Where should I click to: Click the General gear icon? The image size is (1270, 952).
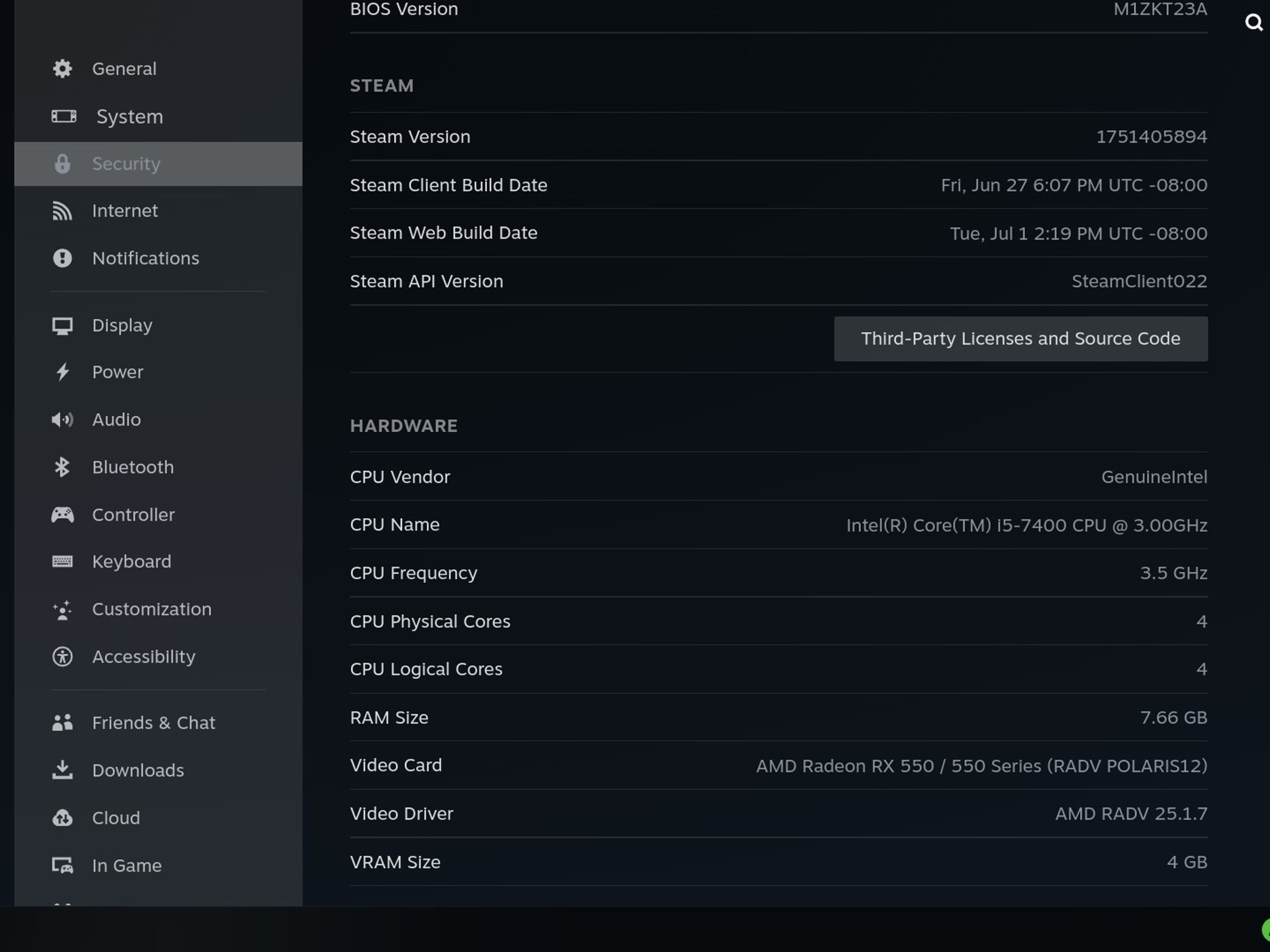(x=62, y=69)
